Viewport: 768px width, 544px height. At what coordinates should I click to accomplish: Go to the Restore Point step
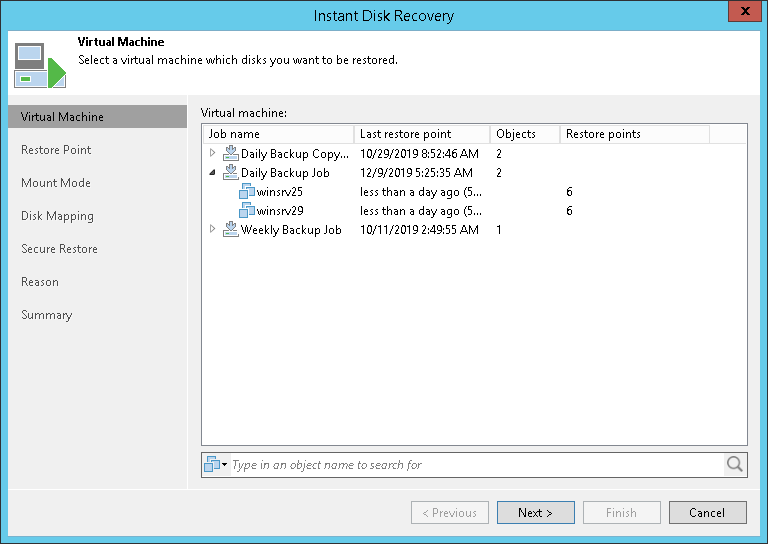(x=56, y=150)
